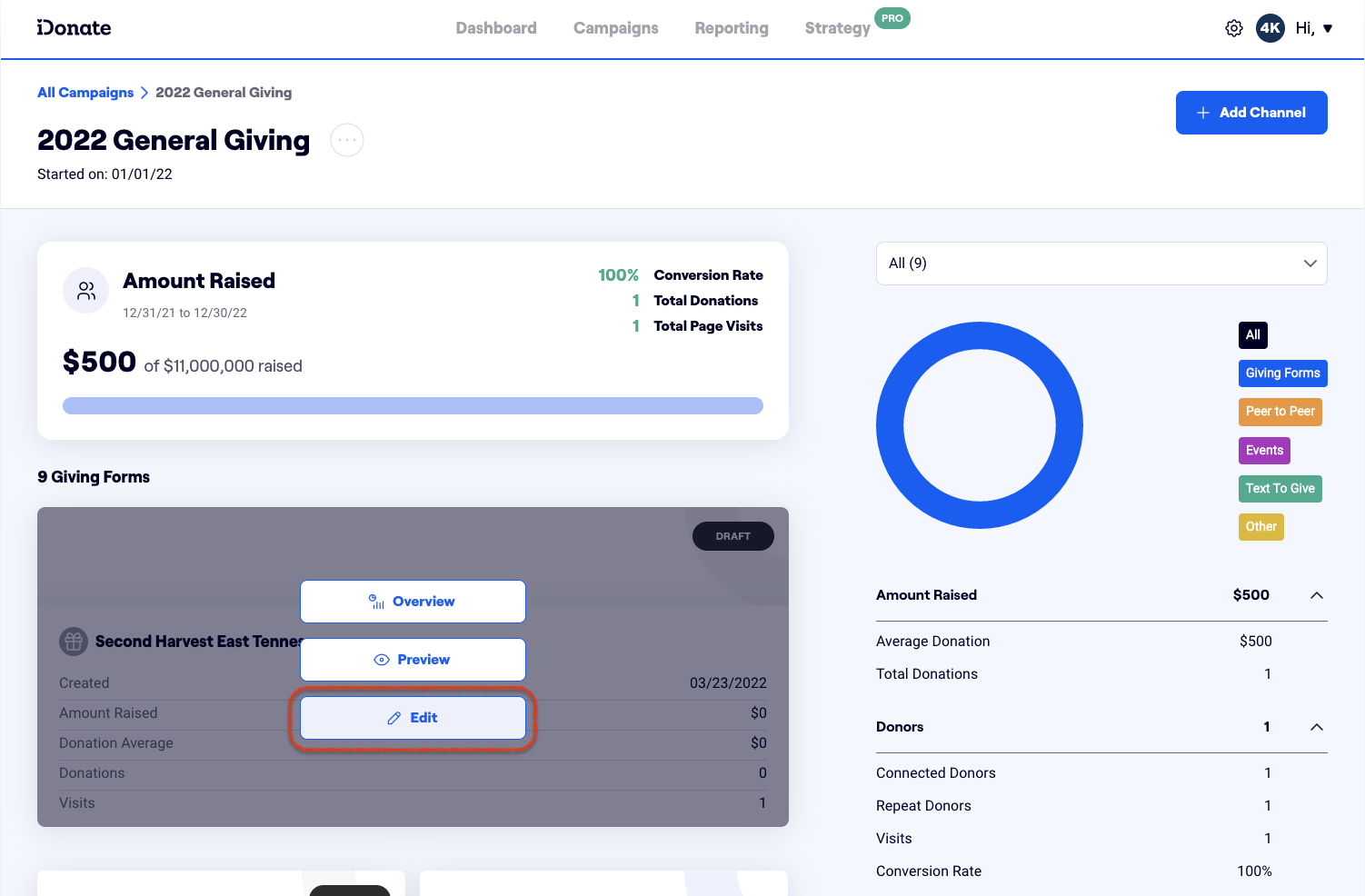Click the Amount Raised people icon

pos(86,291)
